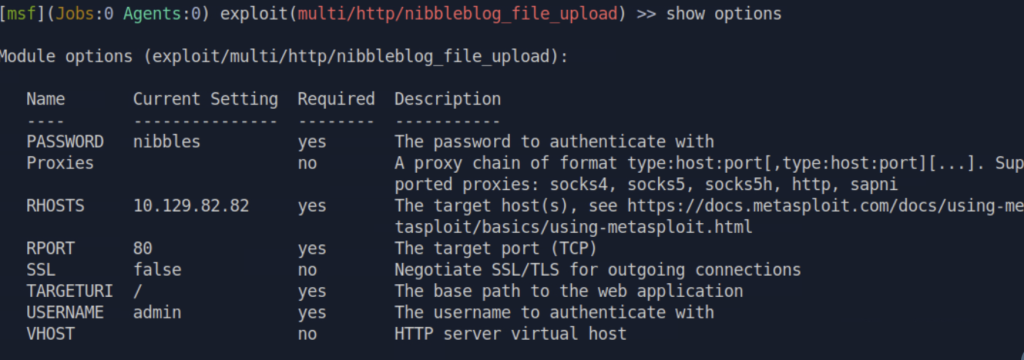
Task: Select the USERNAME value admin
Action: [x=157, y=313]
